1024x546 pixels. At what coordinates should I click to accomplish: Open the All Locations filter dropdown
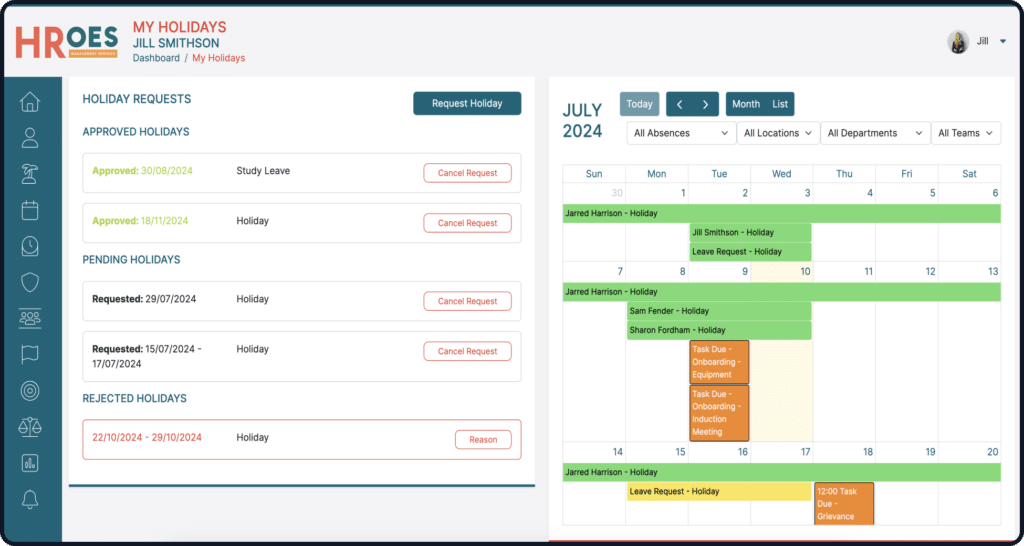(778, 133)
